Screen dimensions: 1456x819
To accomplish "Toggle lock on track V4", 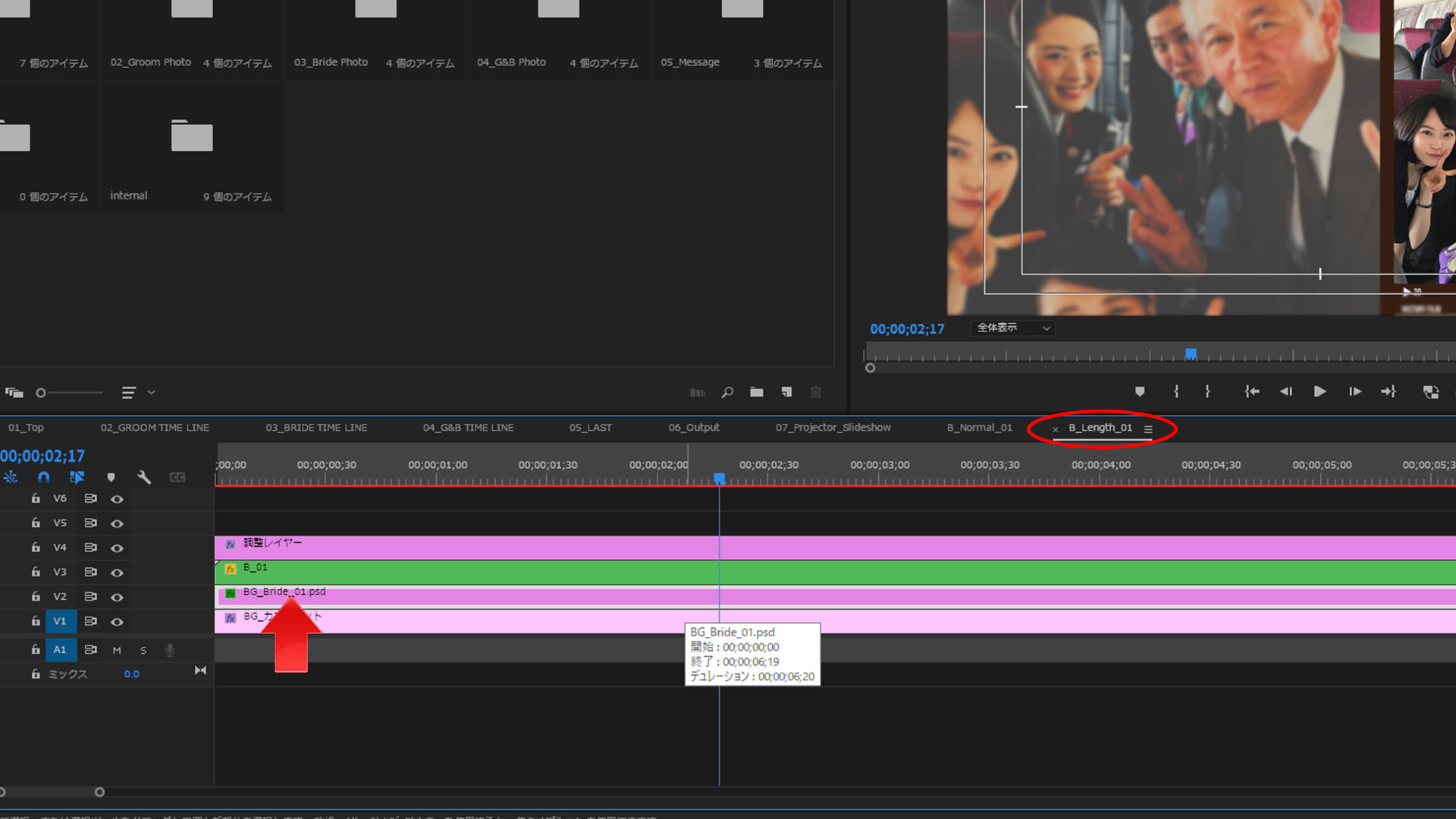I will (36, 547).
